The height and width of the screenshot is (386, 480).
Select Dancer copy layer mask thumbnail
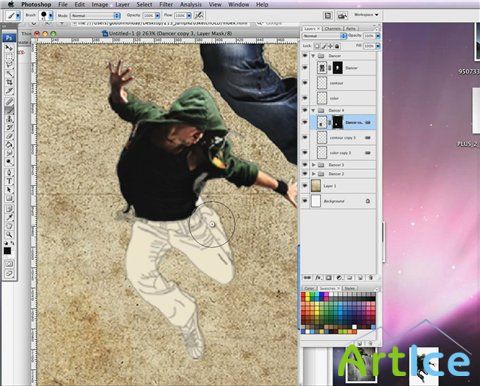pos(338,122)
